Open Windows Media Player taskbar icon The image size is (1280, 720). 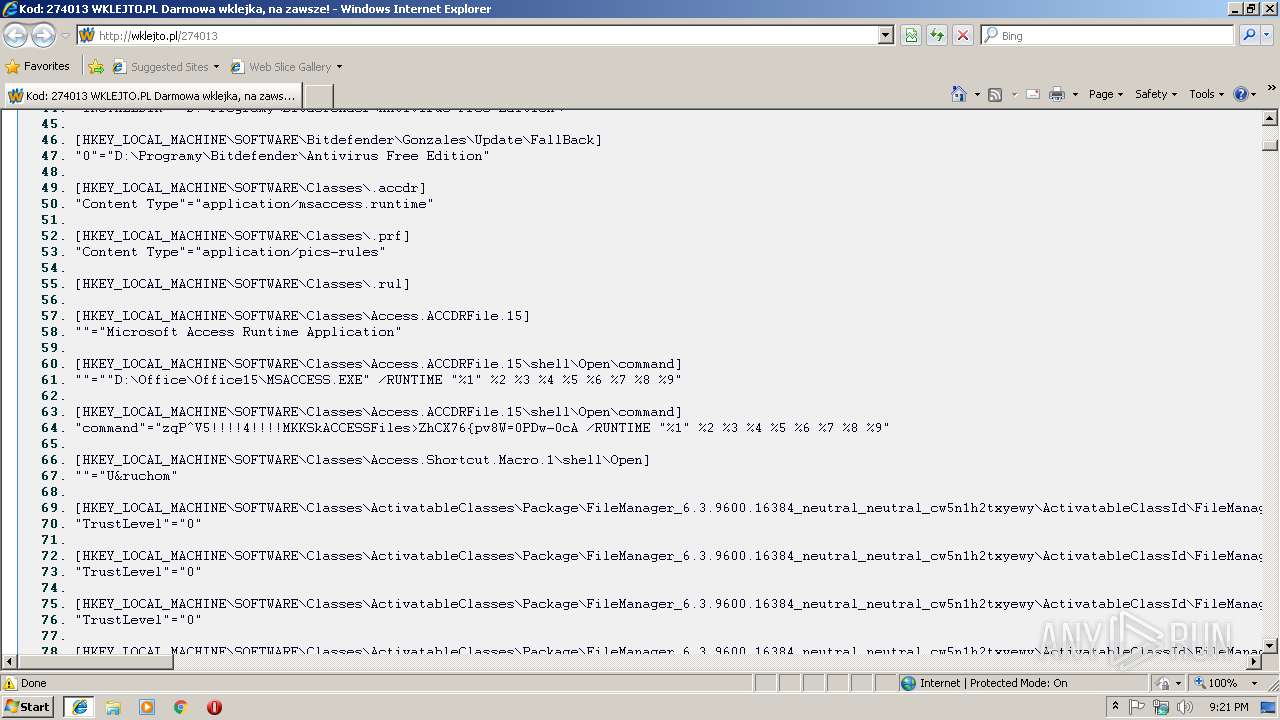(147, 707)
